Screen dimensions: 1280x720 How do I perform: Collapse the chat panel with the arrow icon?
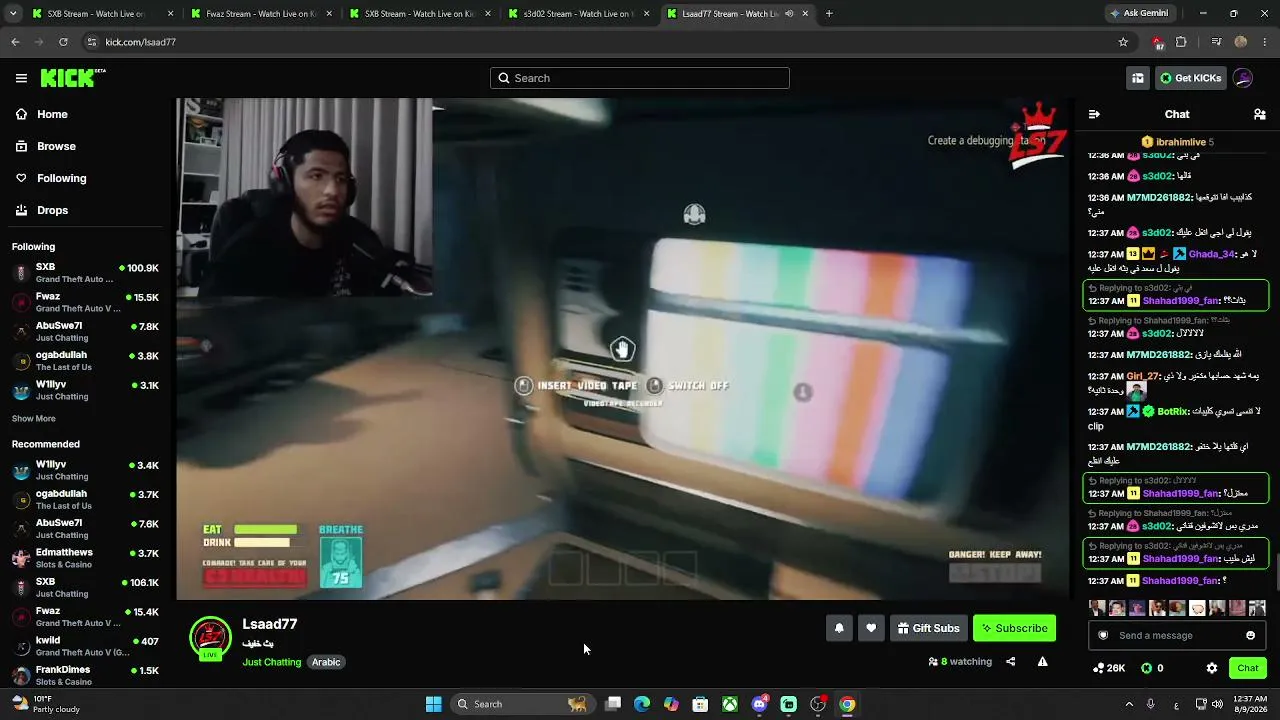[x=1094, y=114]
